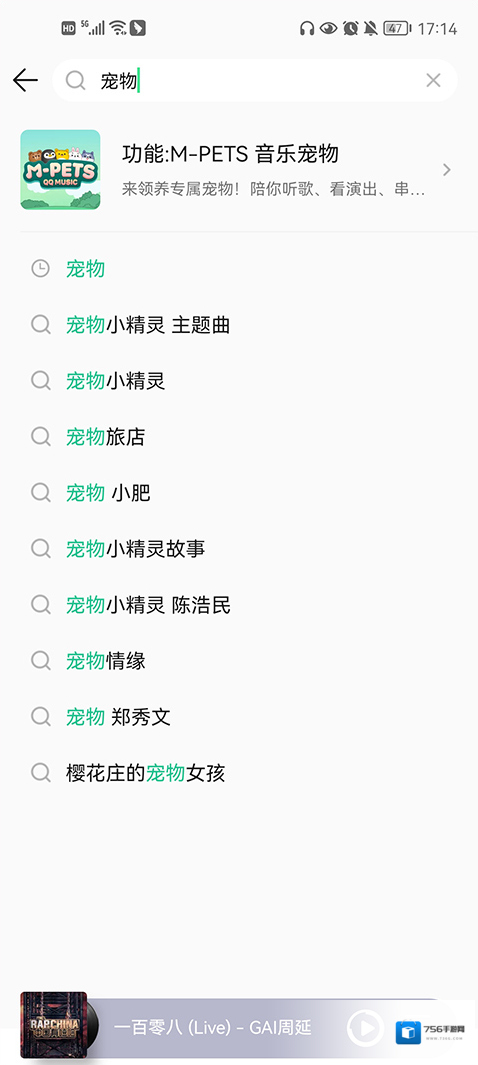478x1065 pixels.
Task: Select suggestion 宠物 郑秀文
Action: (x=239, y=716)
